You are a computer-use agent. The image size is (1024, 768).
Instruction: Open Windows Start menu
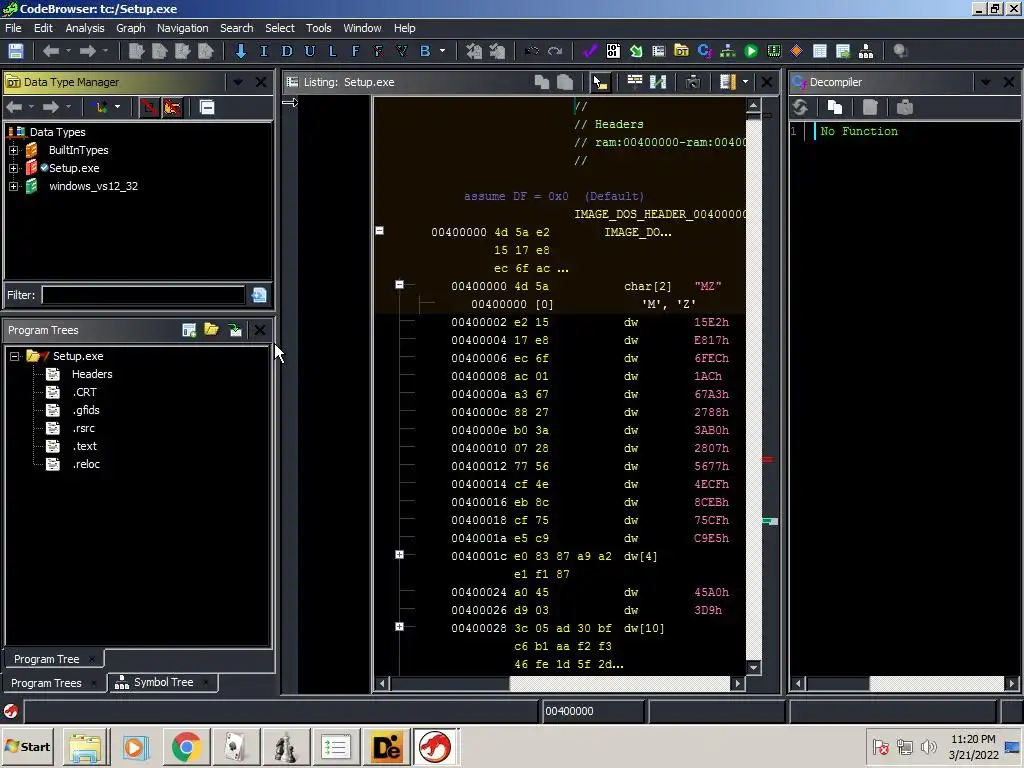point(27,747)
